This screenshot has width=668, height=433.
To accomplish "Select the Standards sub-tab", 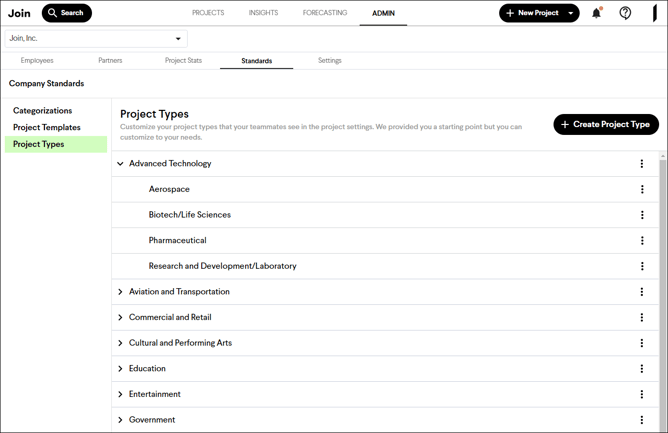I will 256,61.
